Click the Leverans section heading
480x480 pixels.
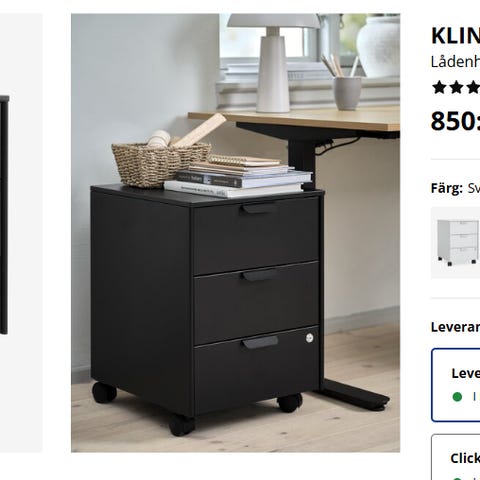(x=456, y=327)
